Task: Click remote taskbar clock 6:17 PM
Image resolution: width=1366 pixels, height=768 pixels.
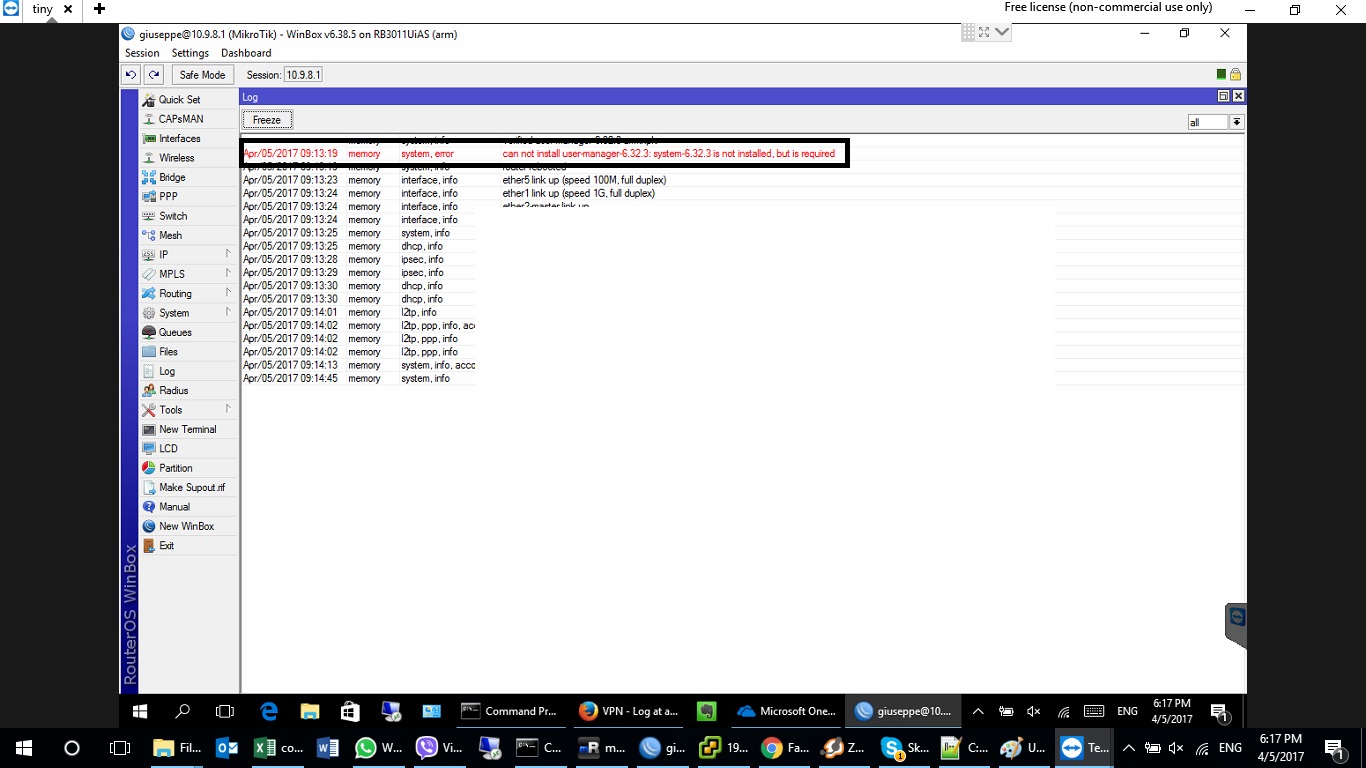Action: coord(1171,711)
